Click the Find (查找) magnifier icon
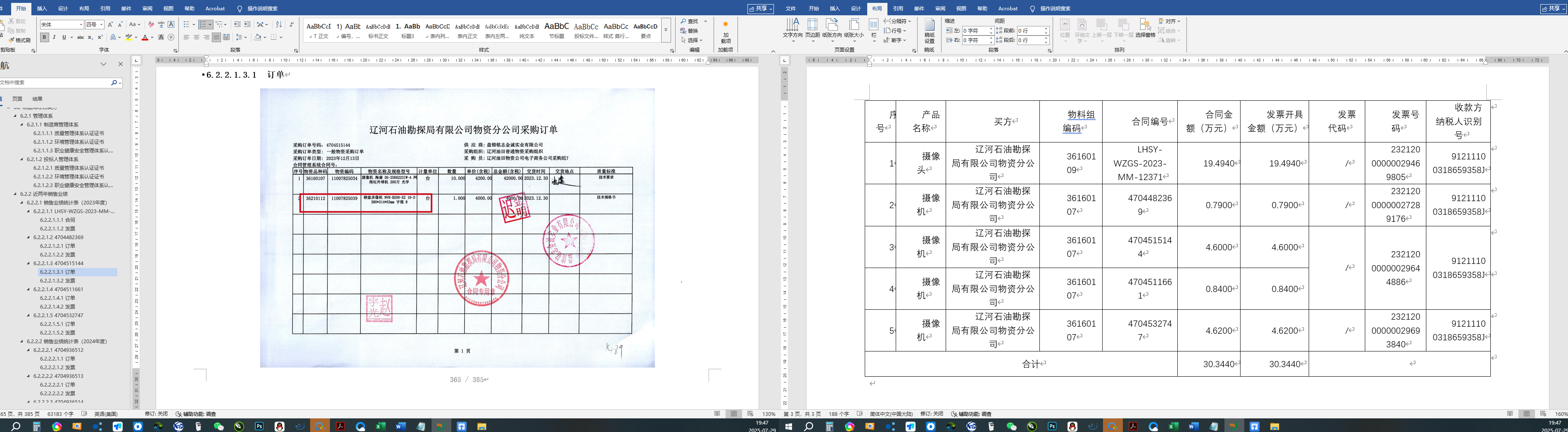 (x=683, y=21)
